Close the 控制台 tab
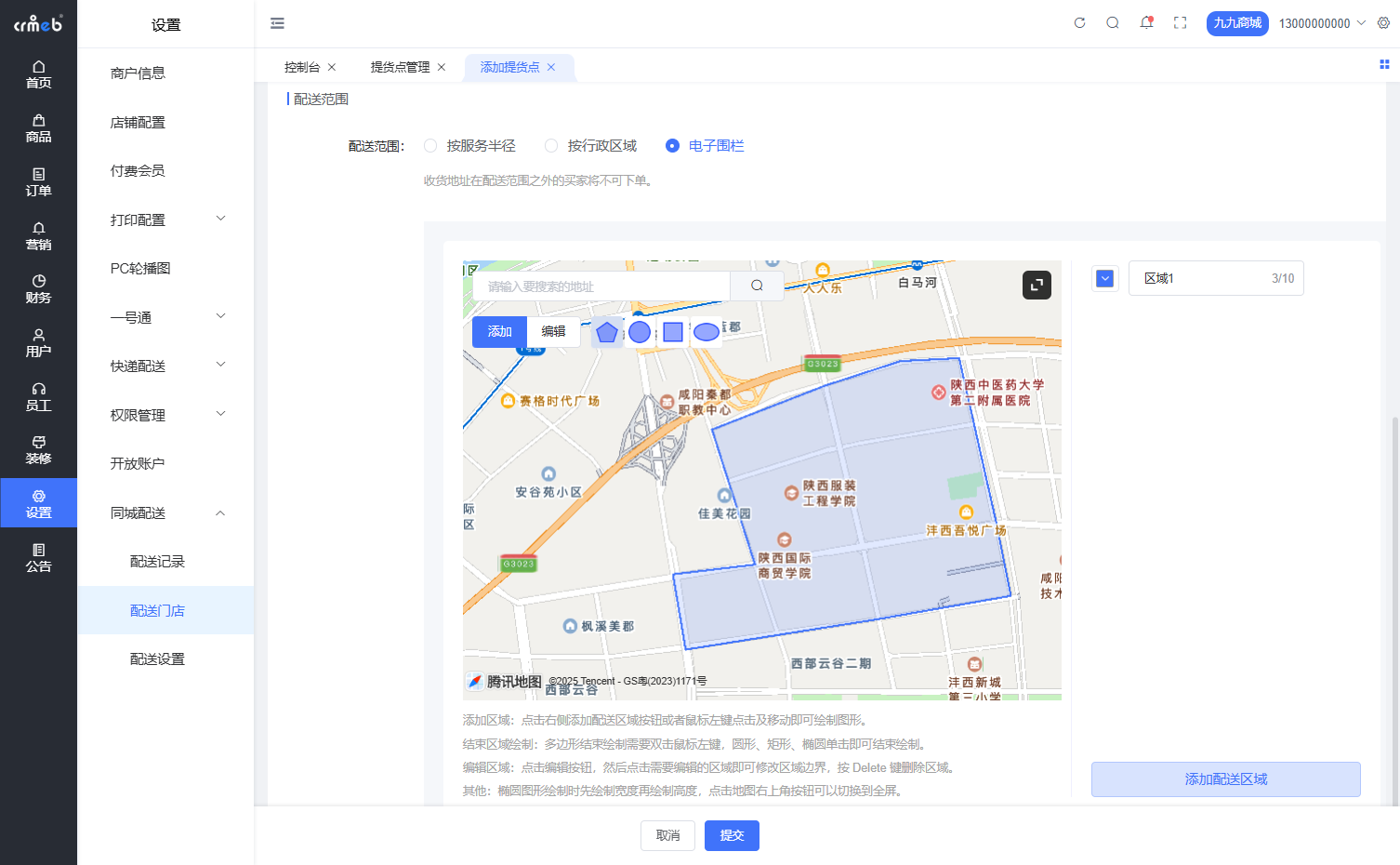The width and height of the screenshot is (1400, 865). point(332,67)
